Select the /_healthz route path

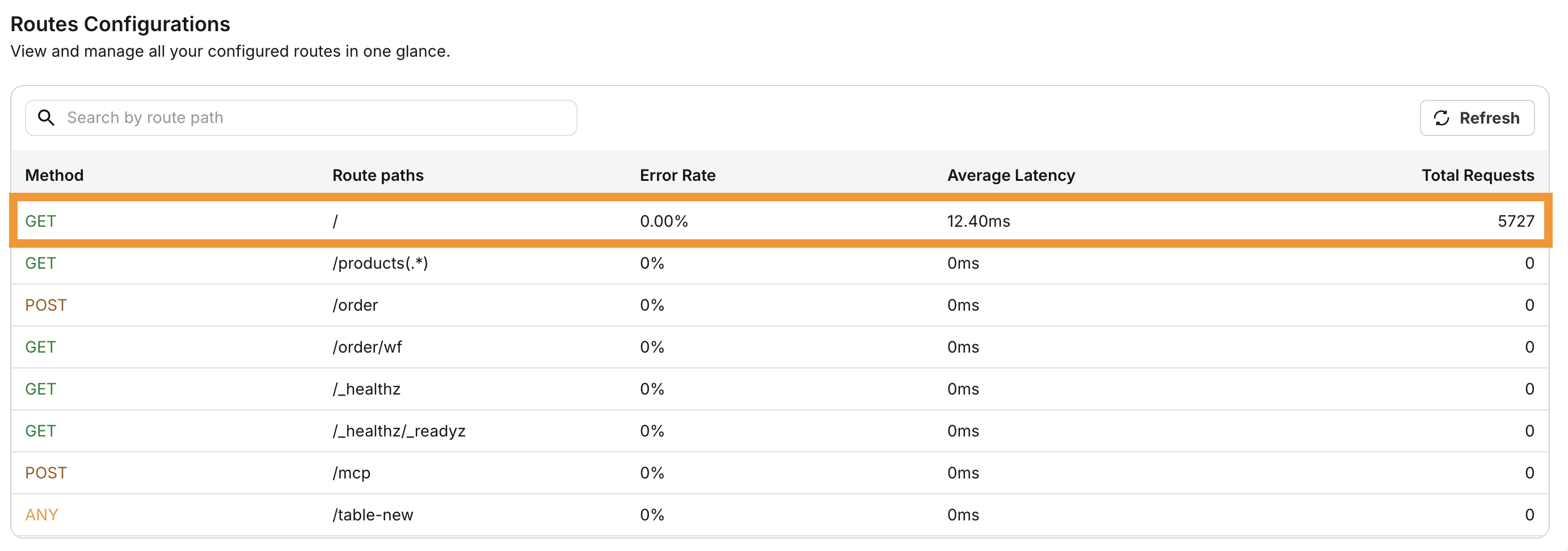coord(366,389)
